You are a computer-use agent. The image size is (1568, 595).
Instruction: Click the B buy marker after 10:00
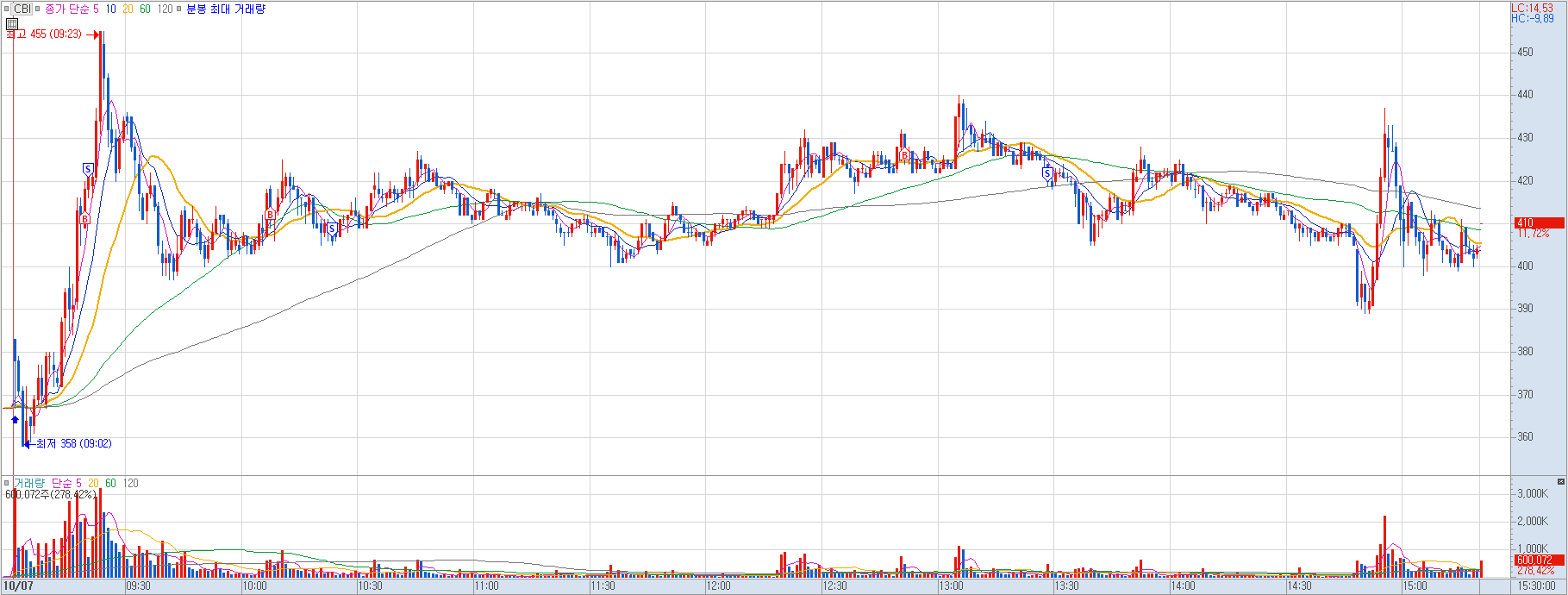[x=271, y=215]
